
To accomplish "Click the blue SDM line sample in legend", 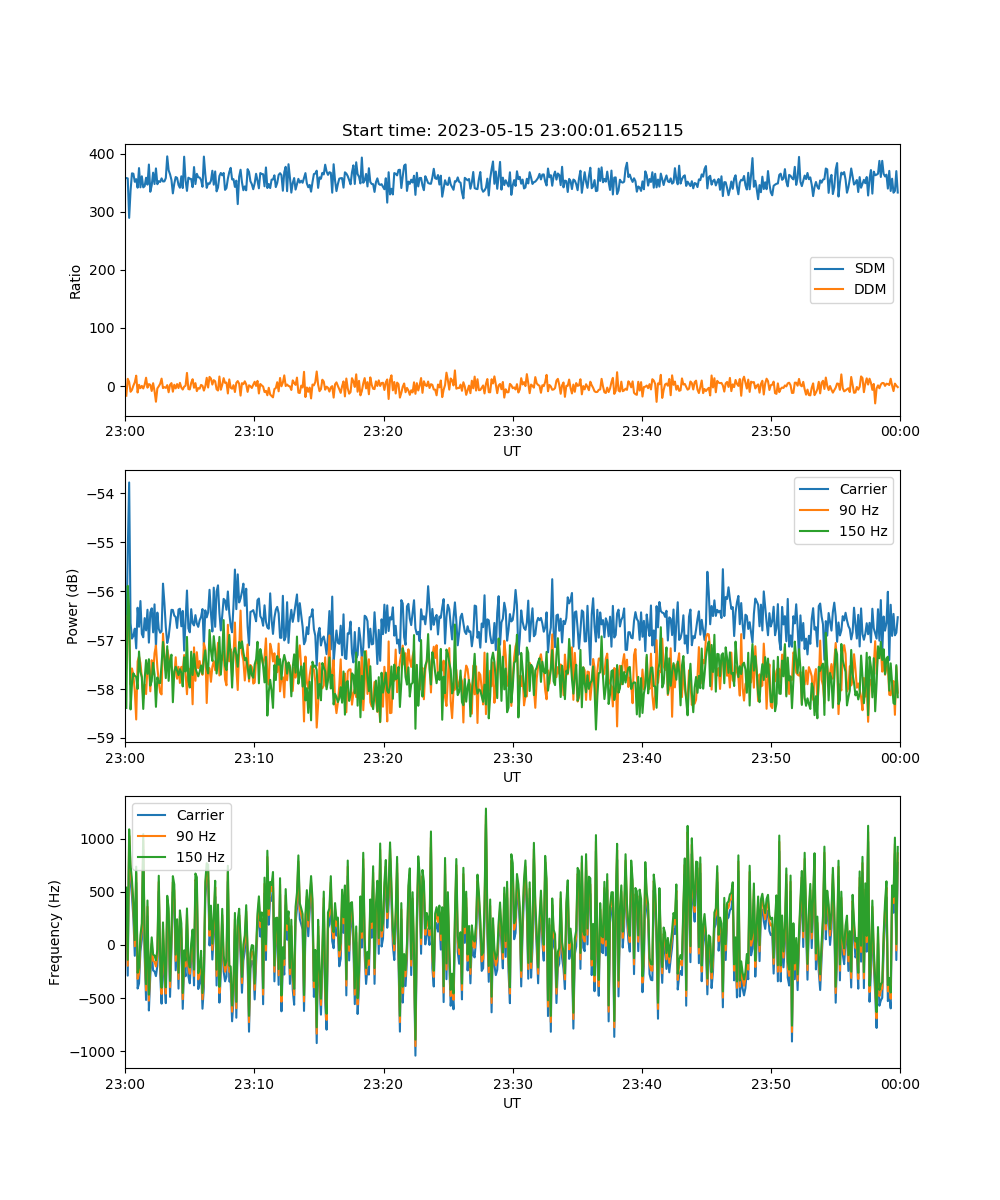I will tap(831, 270).
